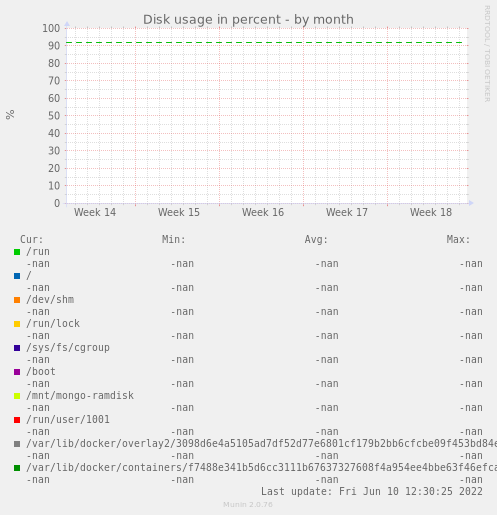Select the /sys/fs/cgroup legend label
This screenshot has width=497, height=515.
[x=68, y=348]
